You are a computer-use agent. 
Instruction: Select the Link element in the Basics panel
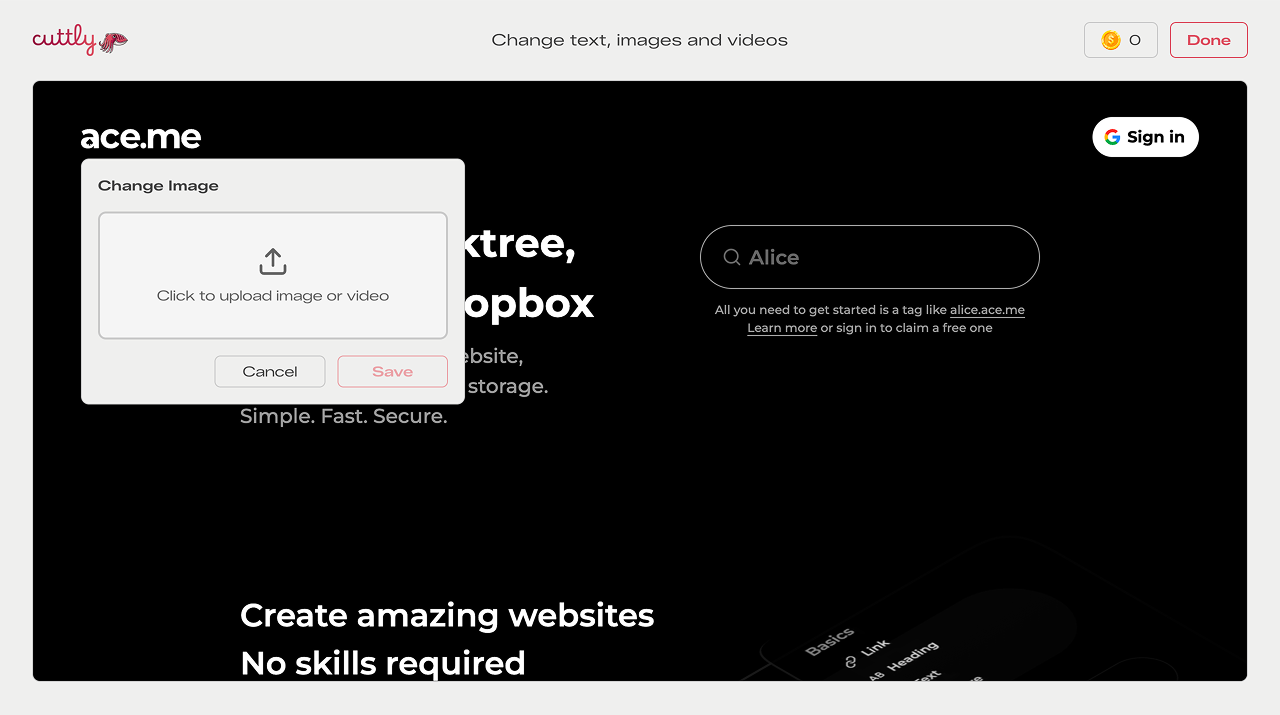point(876,647)
